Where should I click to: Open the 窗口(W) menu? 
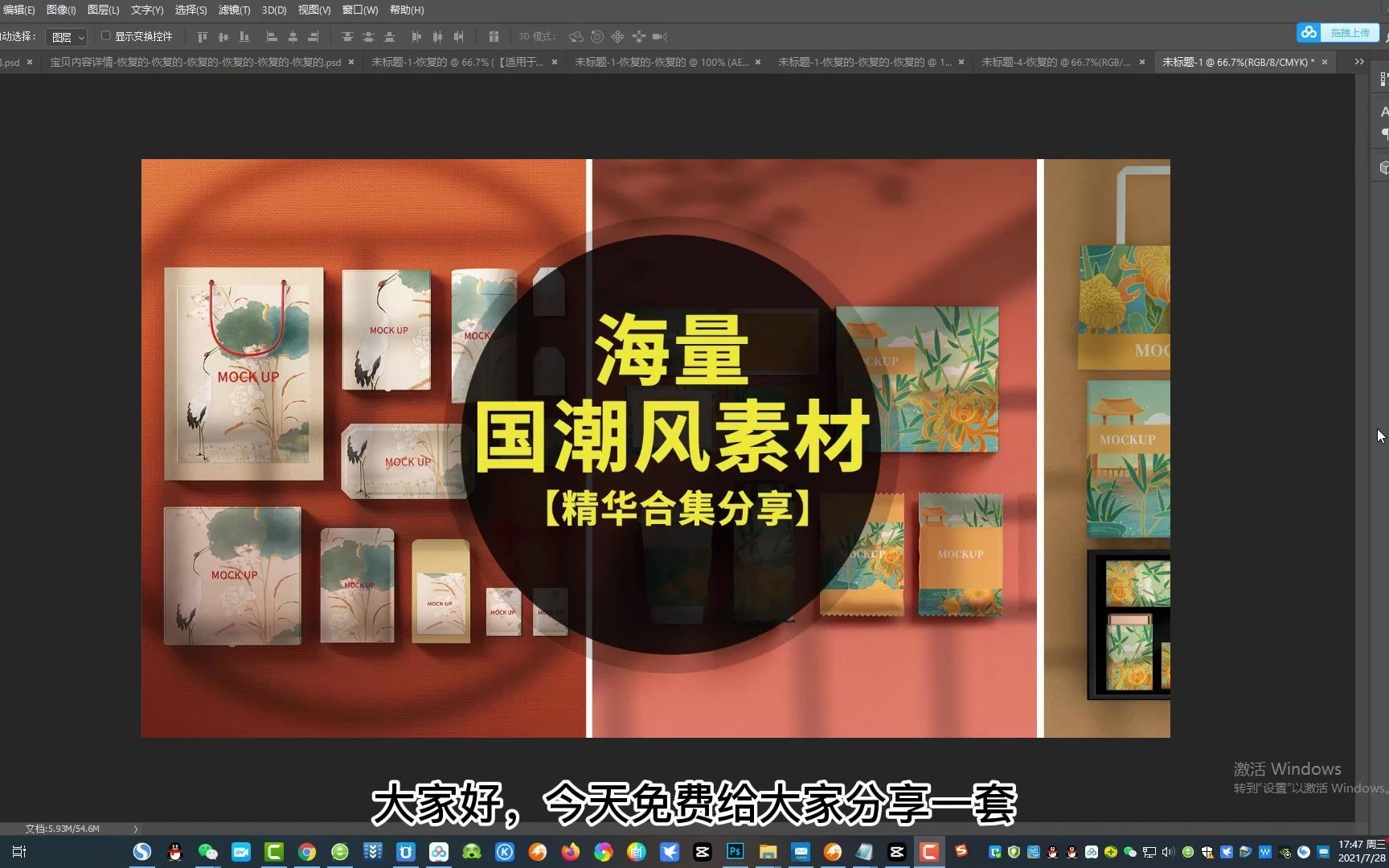point(359,10)
